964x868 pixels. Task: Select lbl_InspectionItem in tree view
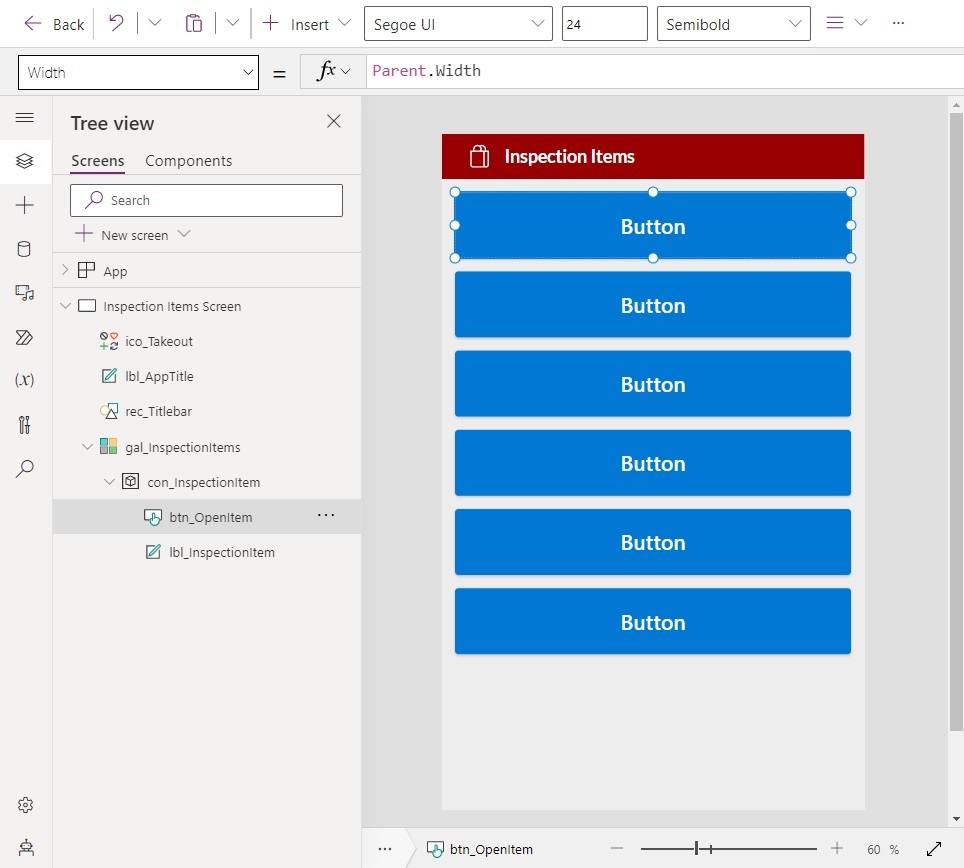click(x=221, y=552)
